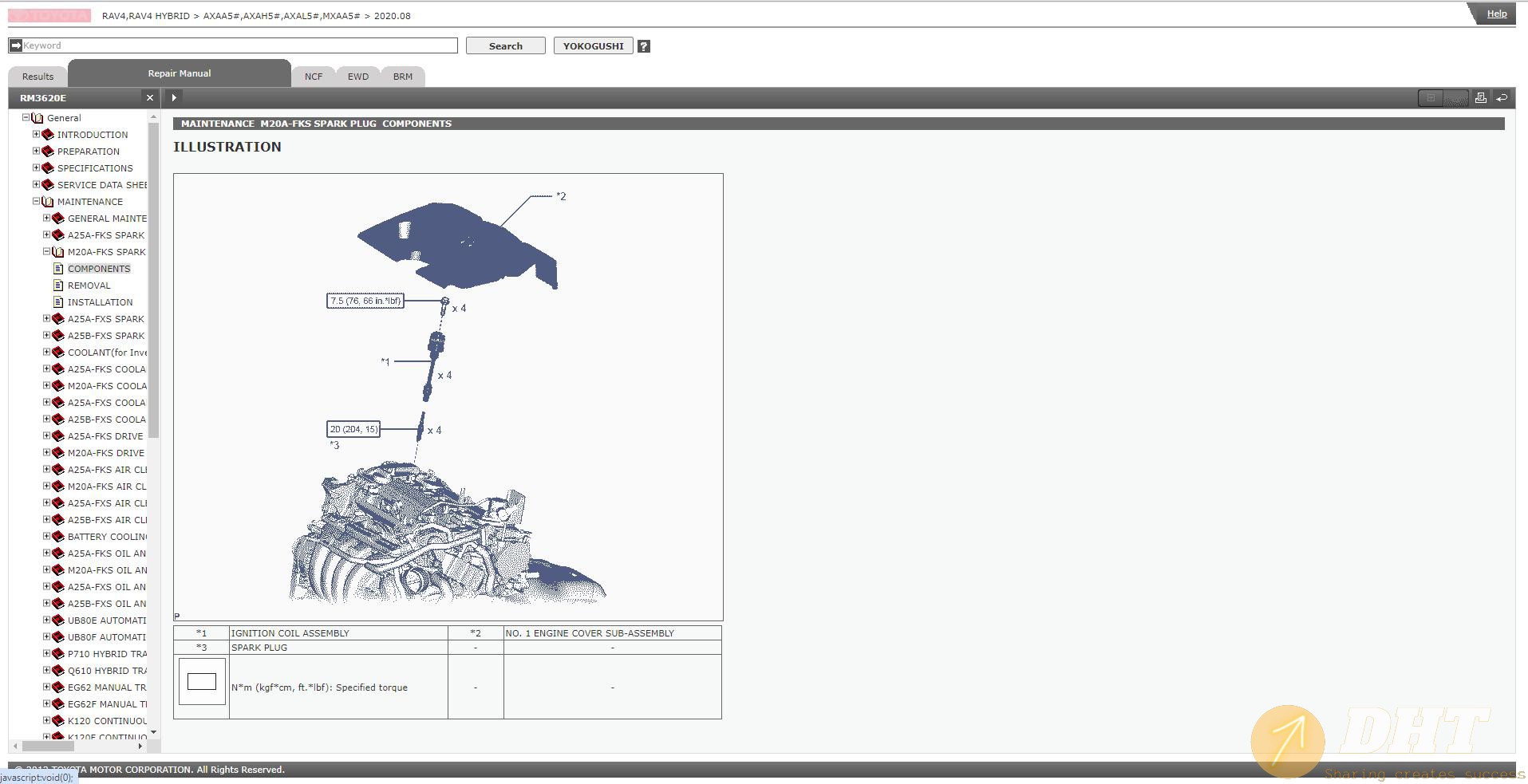Click the BATTERY COOLING book icon
Viewport: 1528px width, 784px height.
pos(57,537)
